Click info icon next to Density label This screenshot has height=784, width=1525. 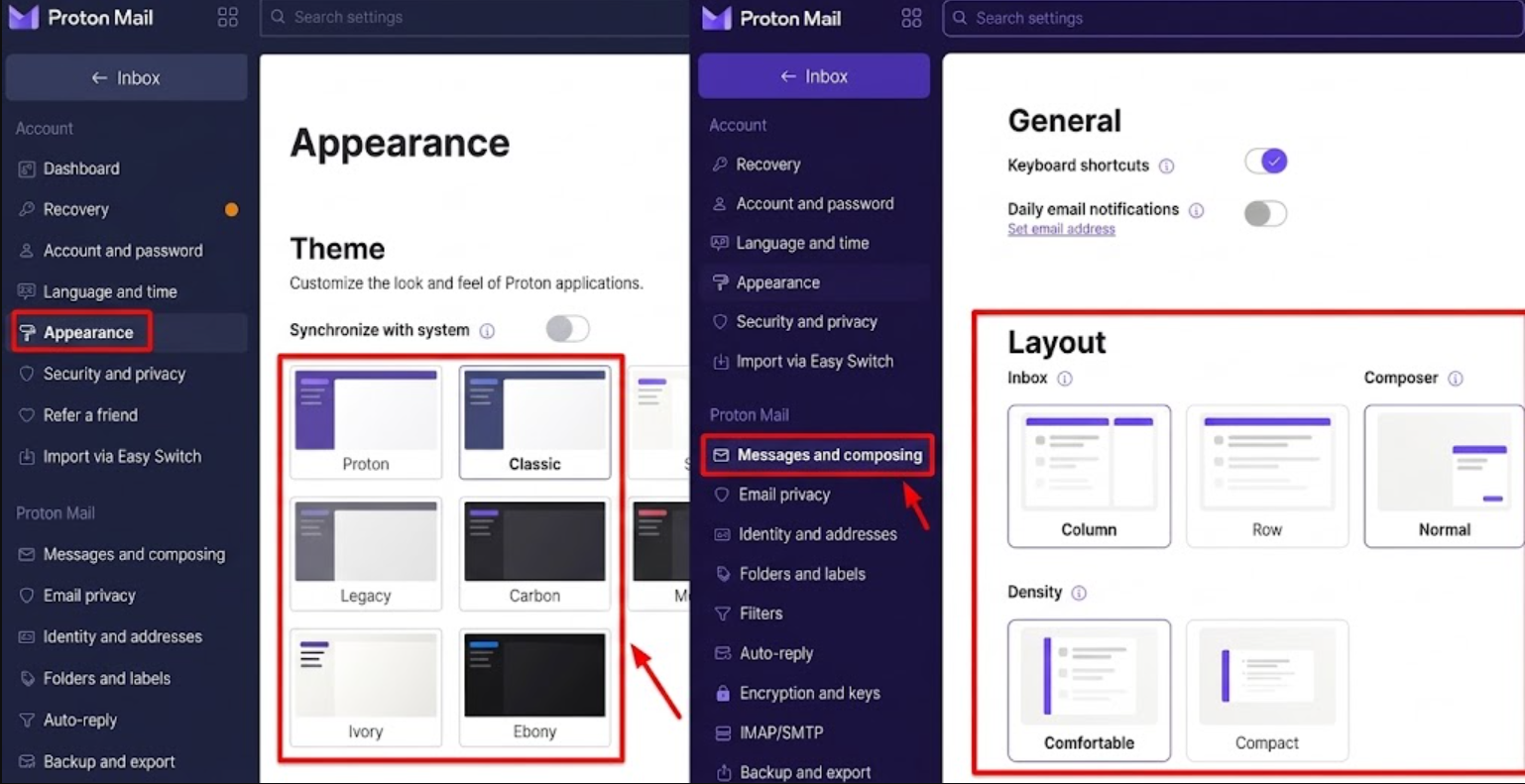(1079, 593)
